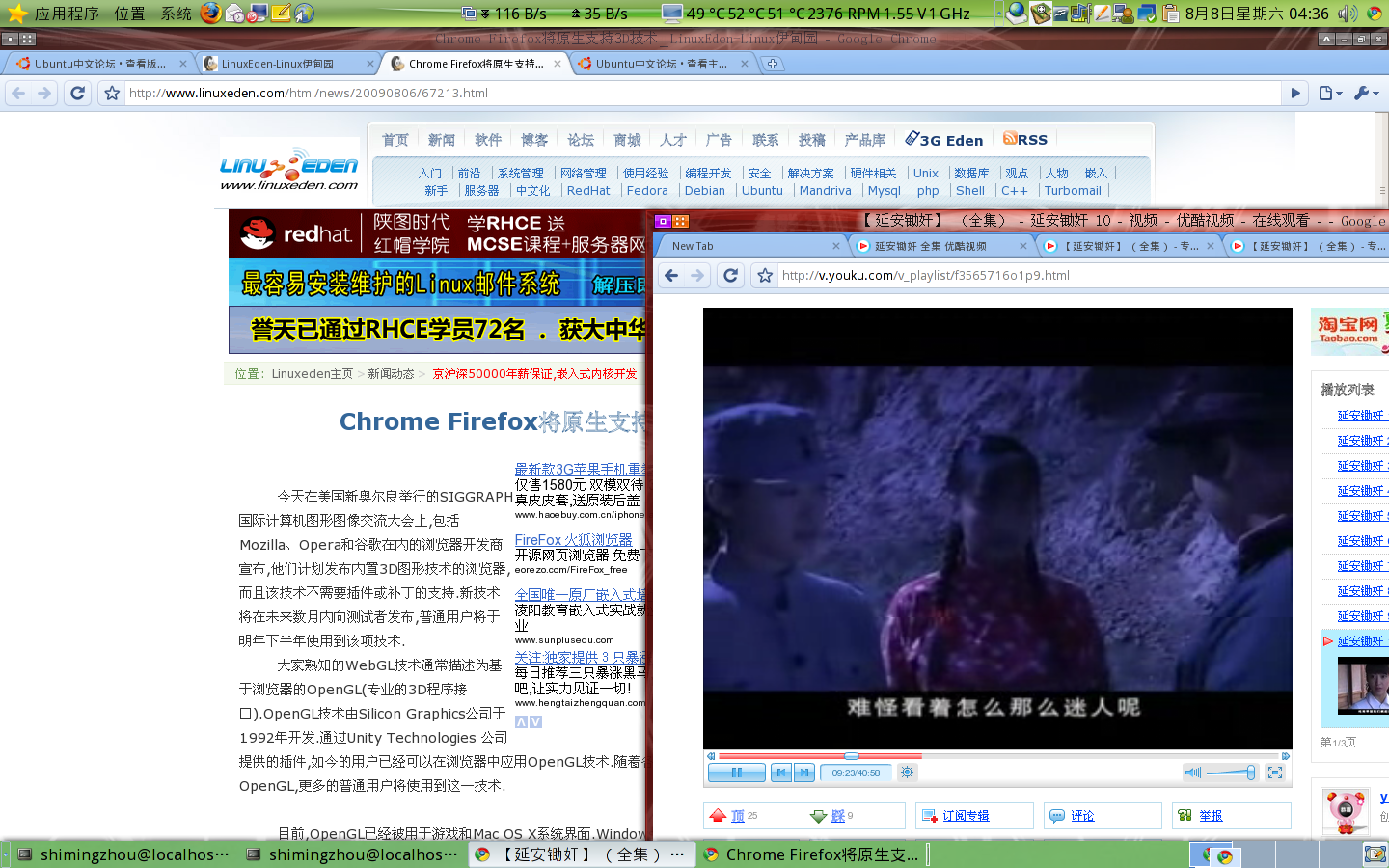1389x868 pixels.
Task: Open the Ubuntu category link
Action: point(762,191)
